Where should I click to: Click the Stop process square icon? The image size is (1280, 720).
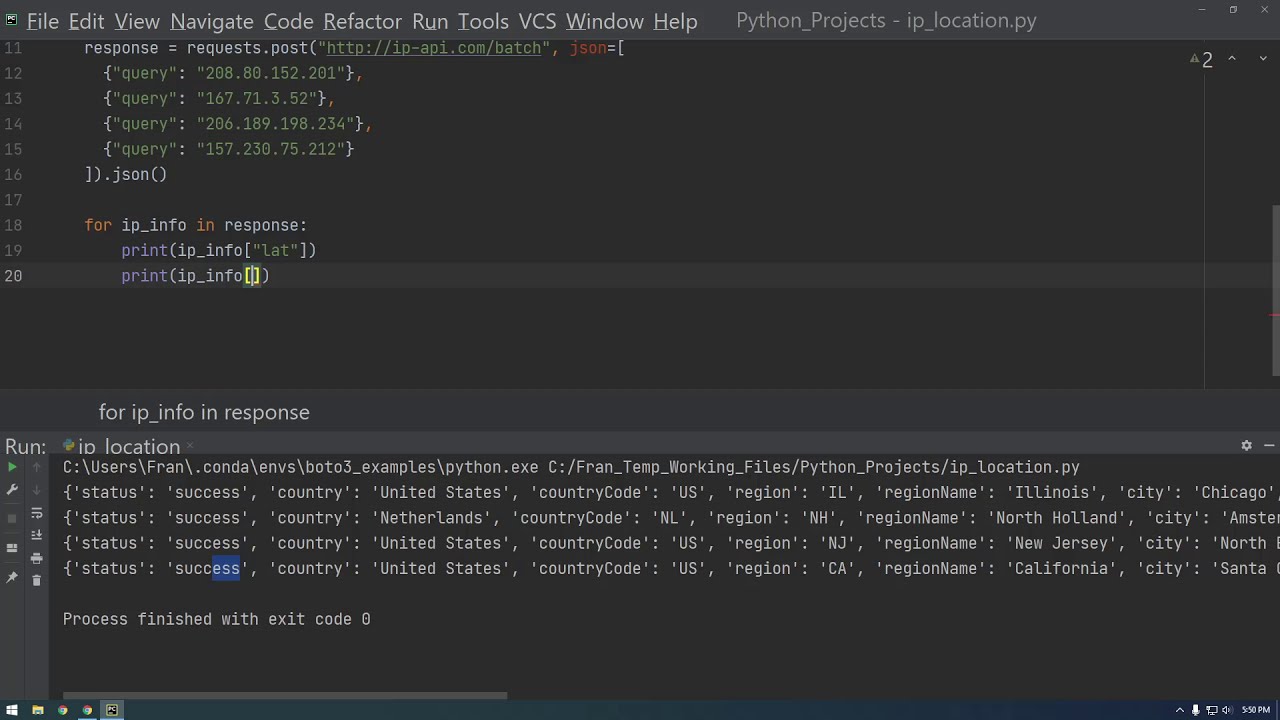tap(12, 518)
